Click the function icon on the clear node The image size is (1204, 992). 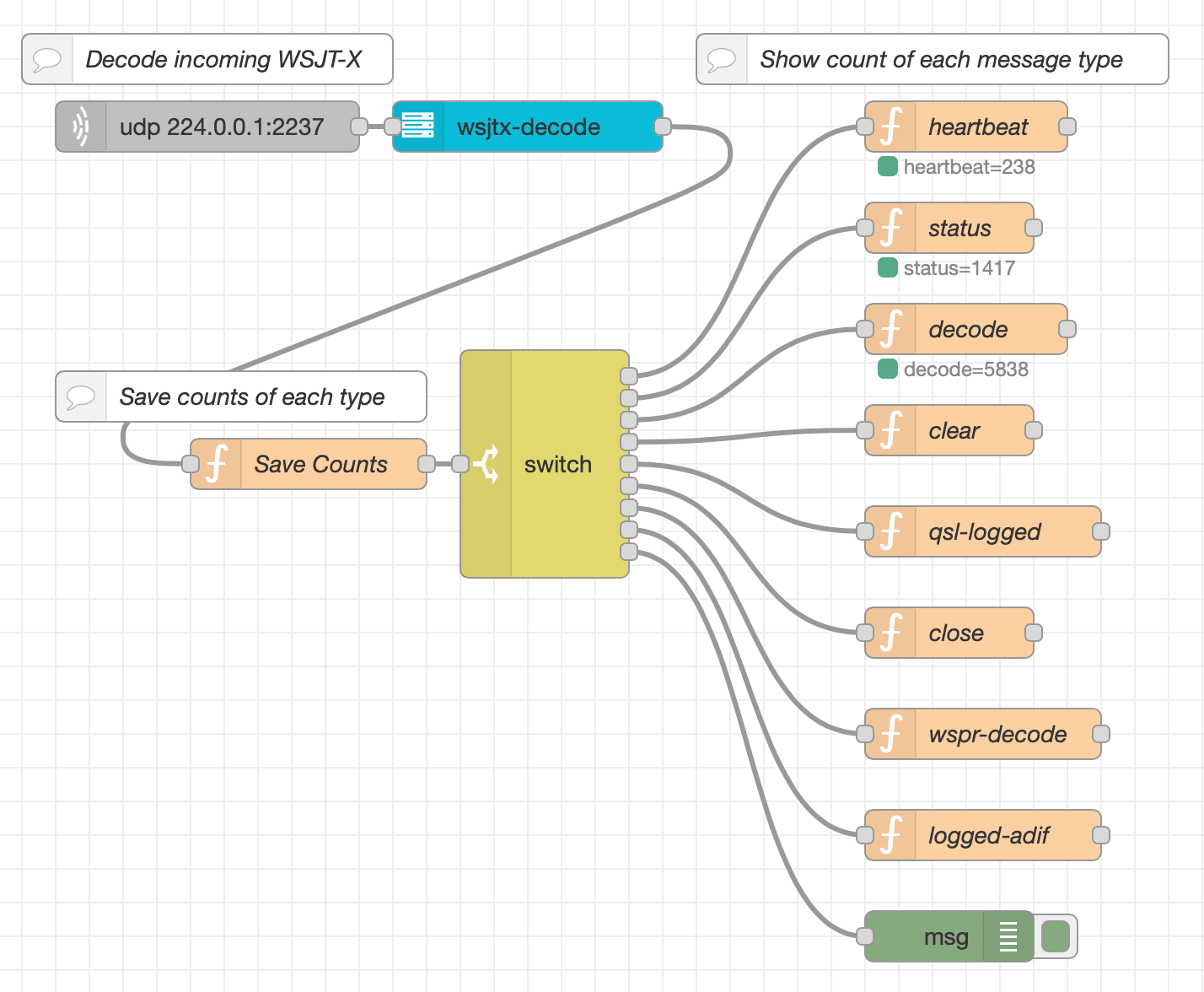890,430
